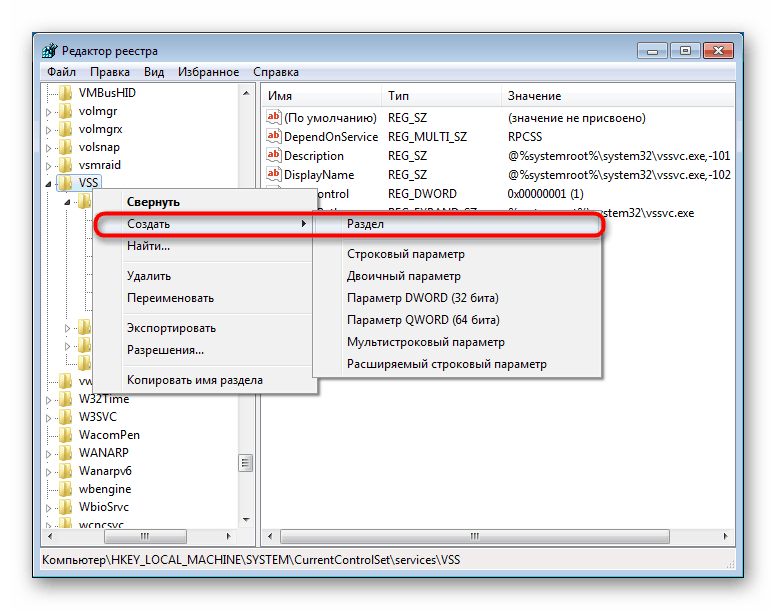
Task: Open the Файл menu
Action: point(61,72)
